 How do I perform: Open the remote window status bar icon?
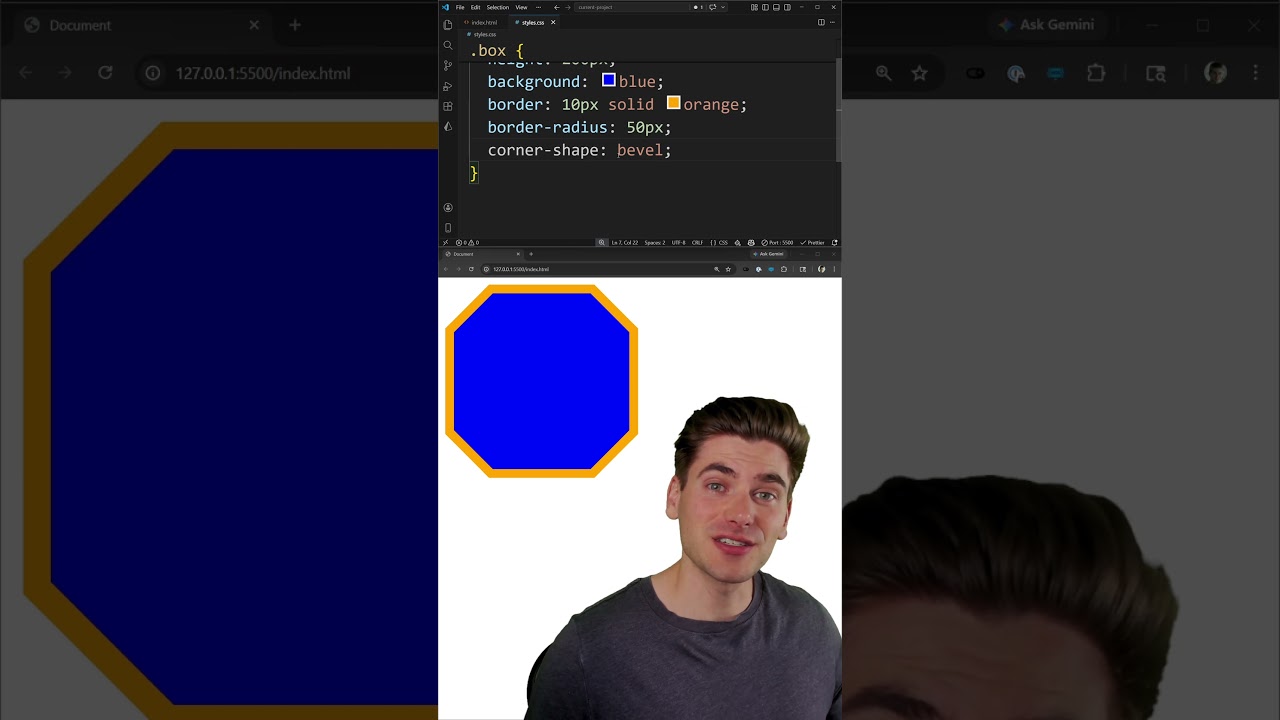click(445, 242)
